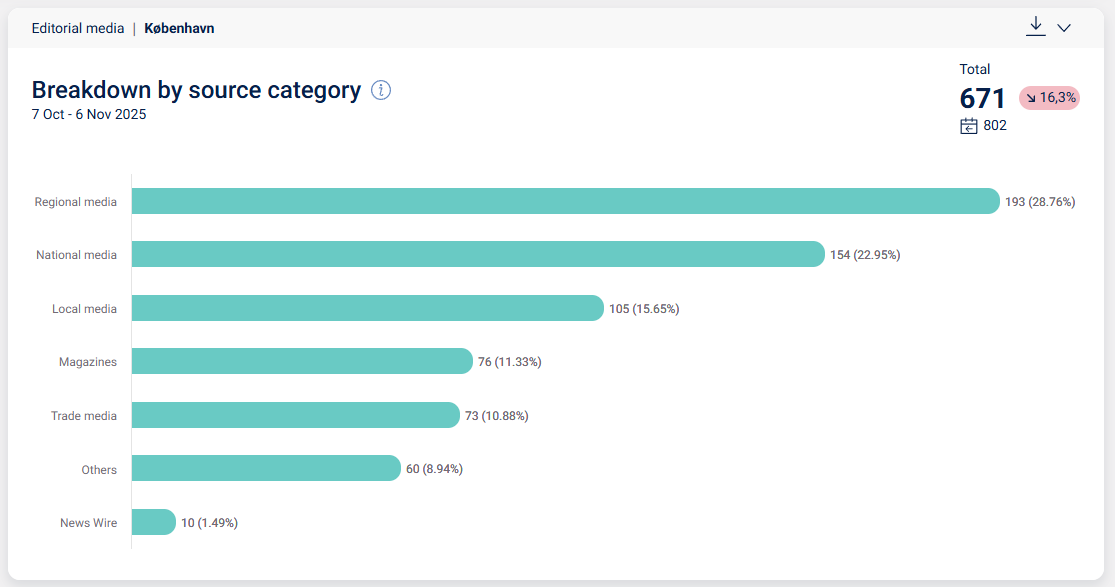Open the breakdown info tooltip icon
The width and height of the screenshot is (1115, 587).
(x=381, y=90)
